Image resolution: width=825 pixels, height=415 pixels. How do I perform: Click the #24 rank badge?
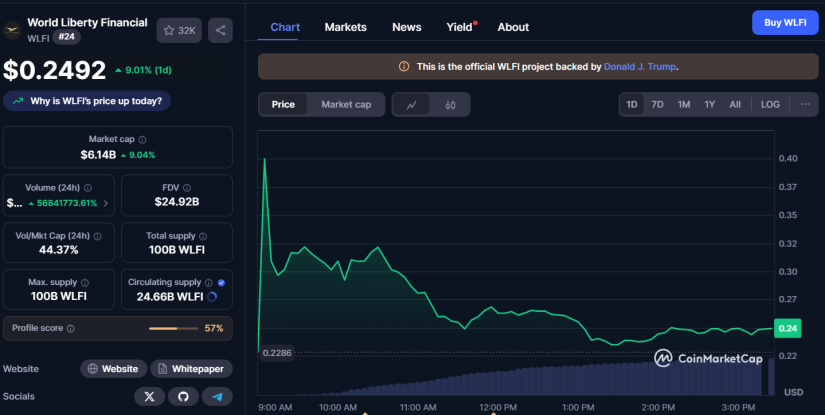pos(66,37)
